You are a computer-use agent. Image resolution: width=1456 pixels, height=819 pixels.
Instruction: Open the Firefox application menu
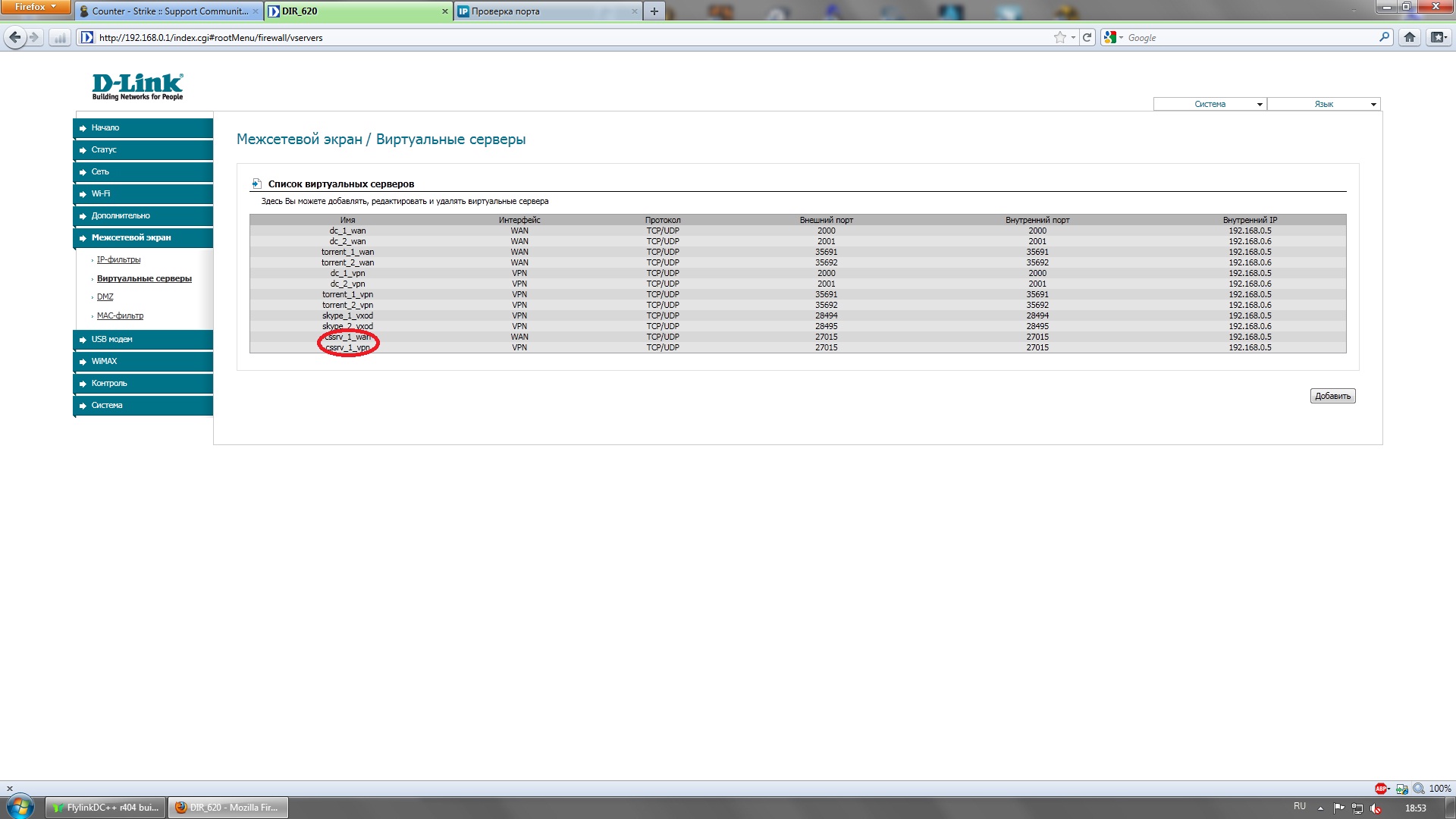coord(36,7)
